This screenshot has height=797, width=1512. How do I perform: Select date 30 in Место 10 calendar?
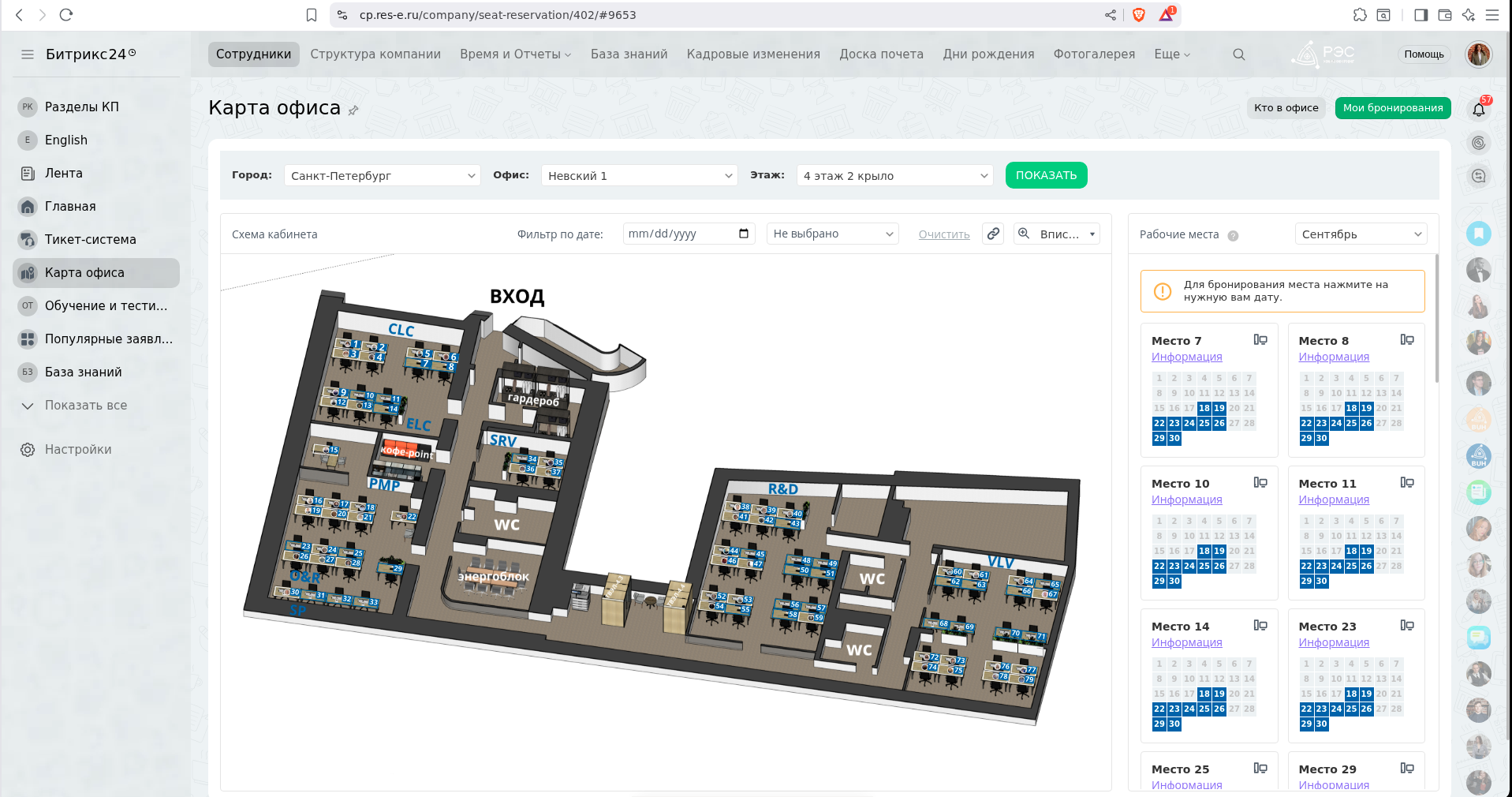(1174, 582)
